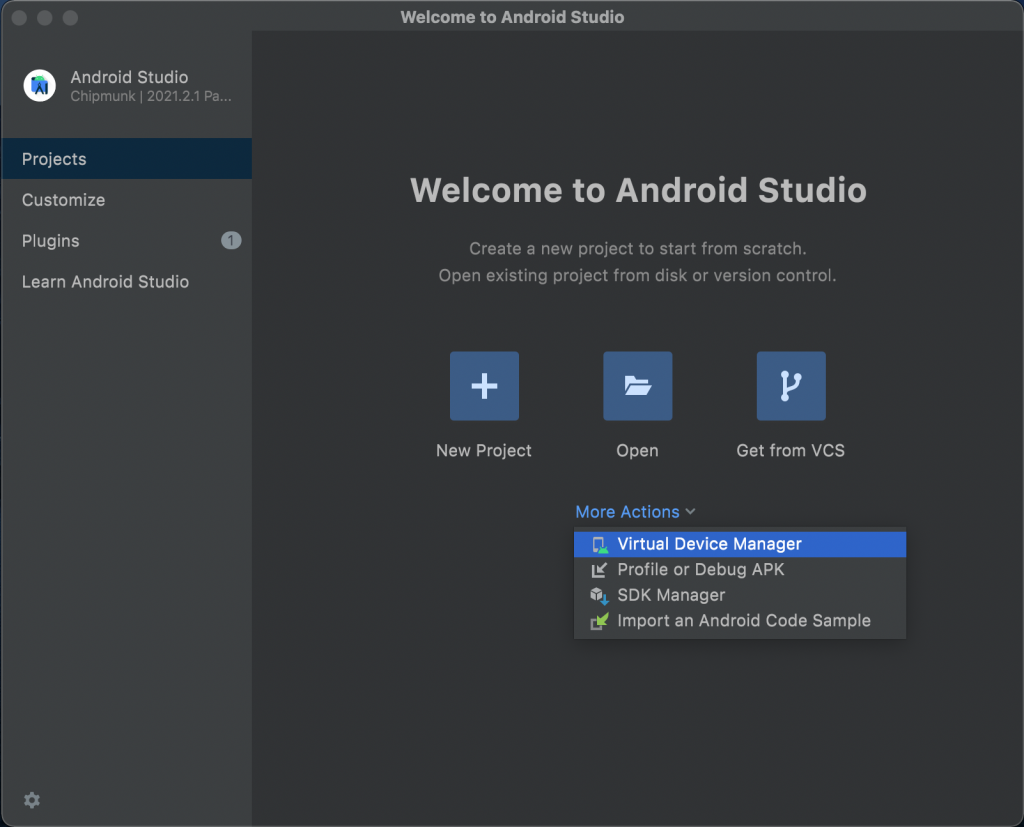
Task: Click the Profile or Debug APK icon
Action: point(599,570)
